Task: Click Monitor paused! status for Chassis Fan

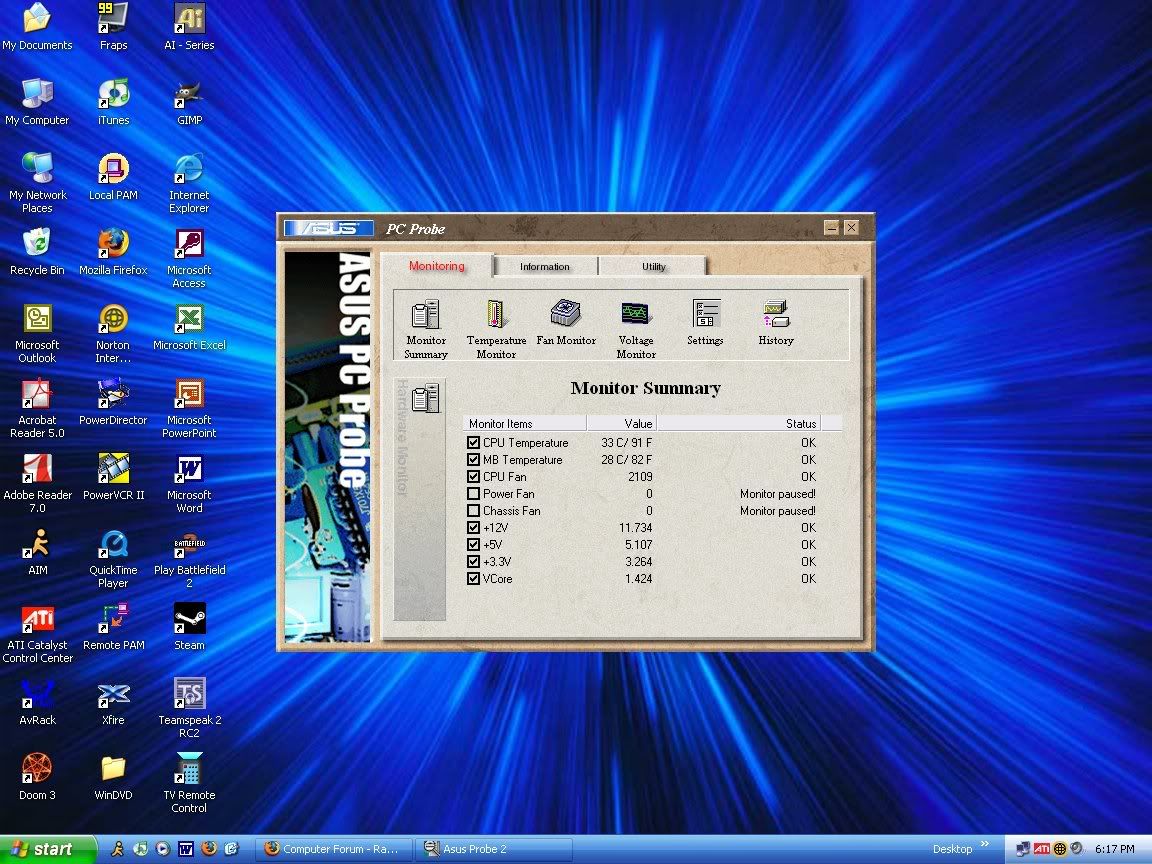Action: tap(777, 511)
